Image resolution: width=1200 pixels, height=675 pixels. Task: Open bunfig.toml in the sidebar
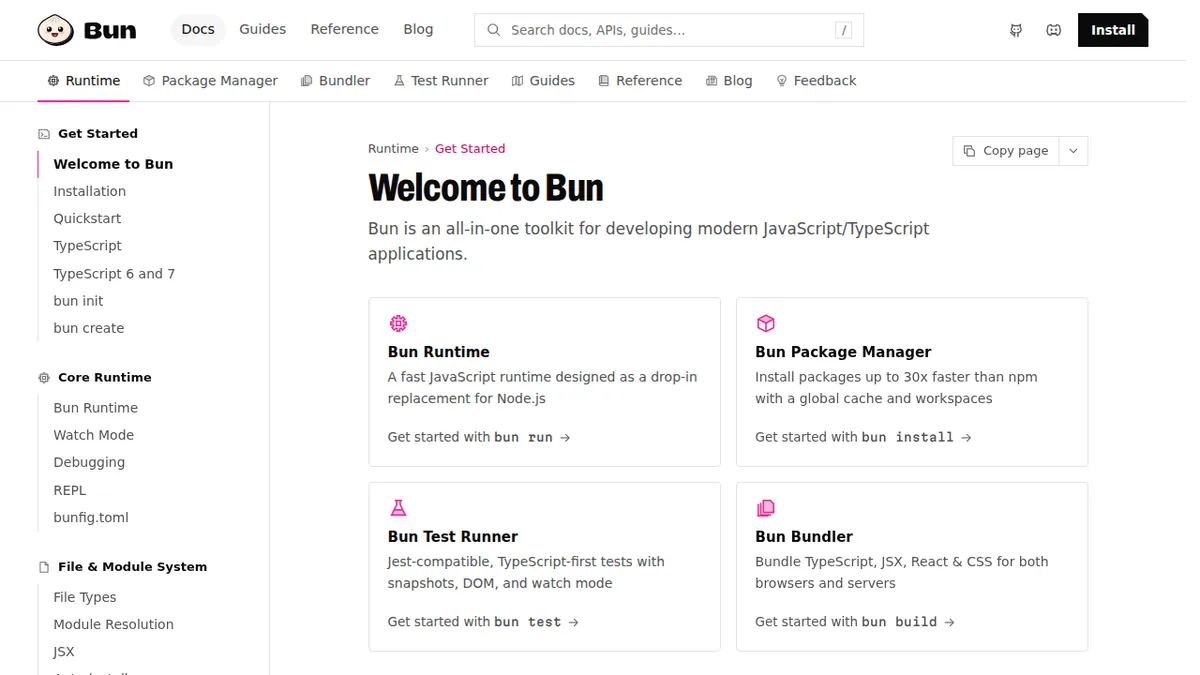[x=91, y=517]
